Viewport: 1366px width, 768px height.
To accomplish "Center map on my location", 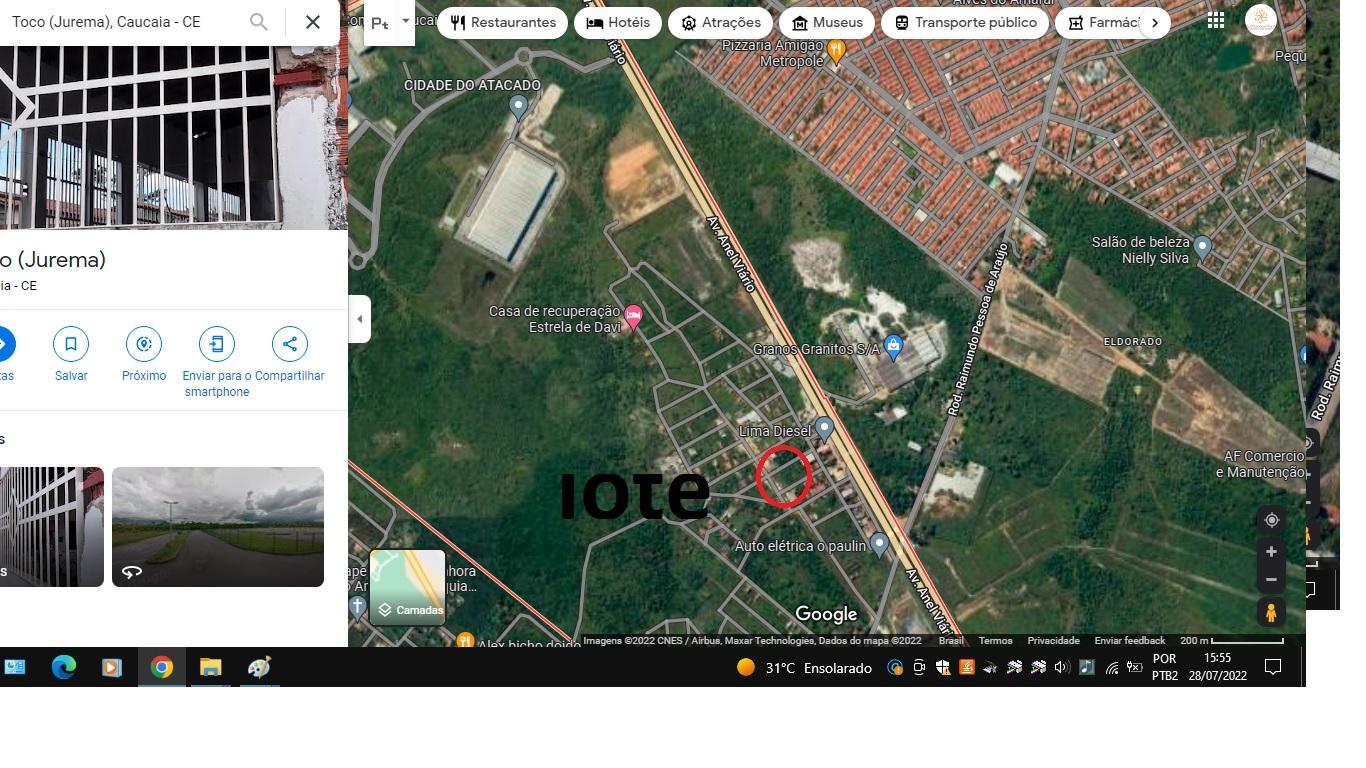I will pos(1271,520).
